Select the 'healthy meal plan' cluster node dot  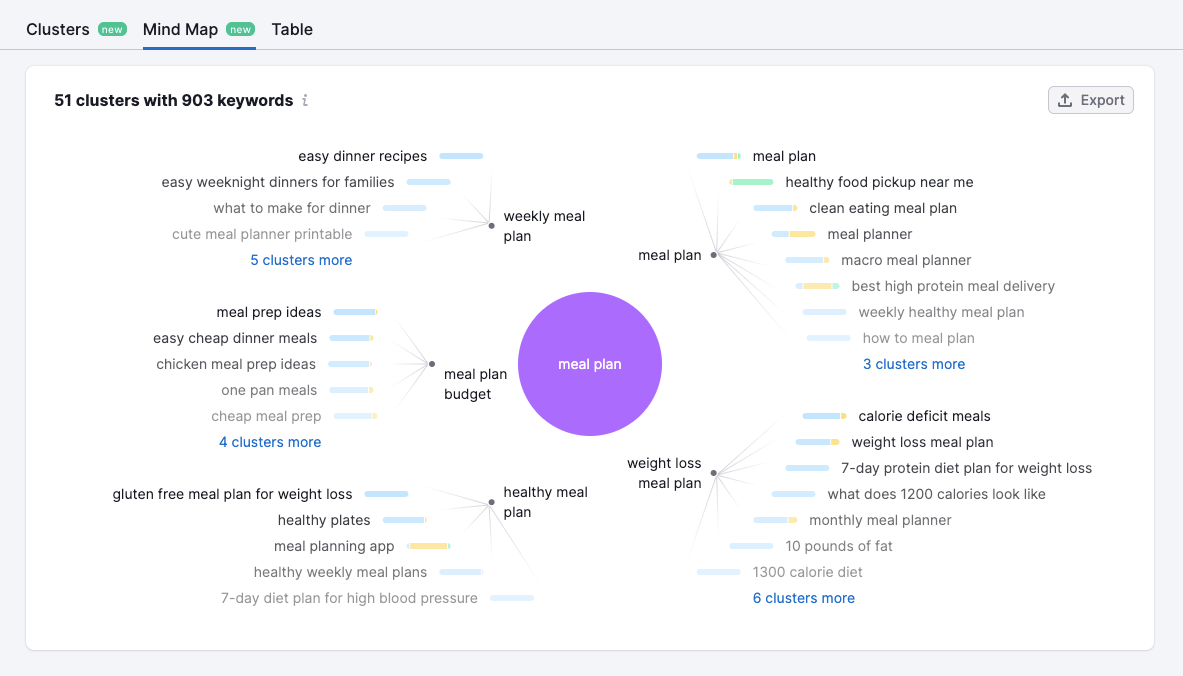coord(489,501)
